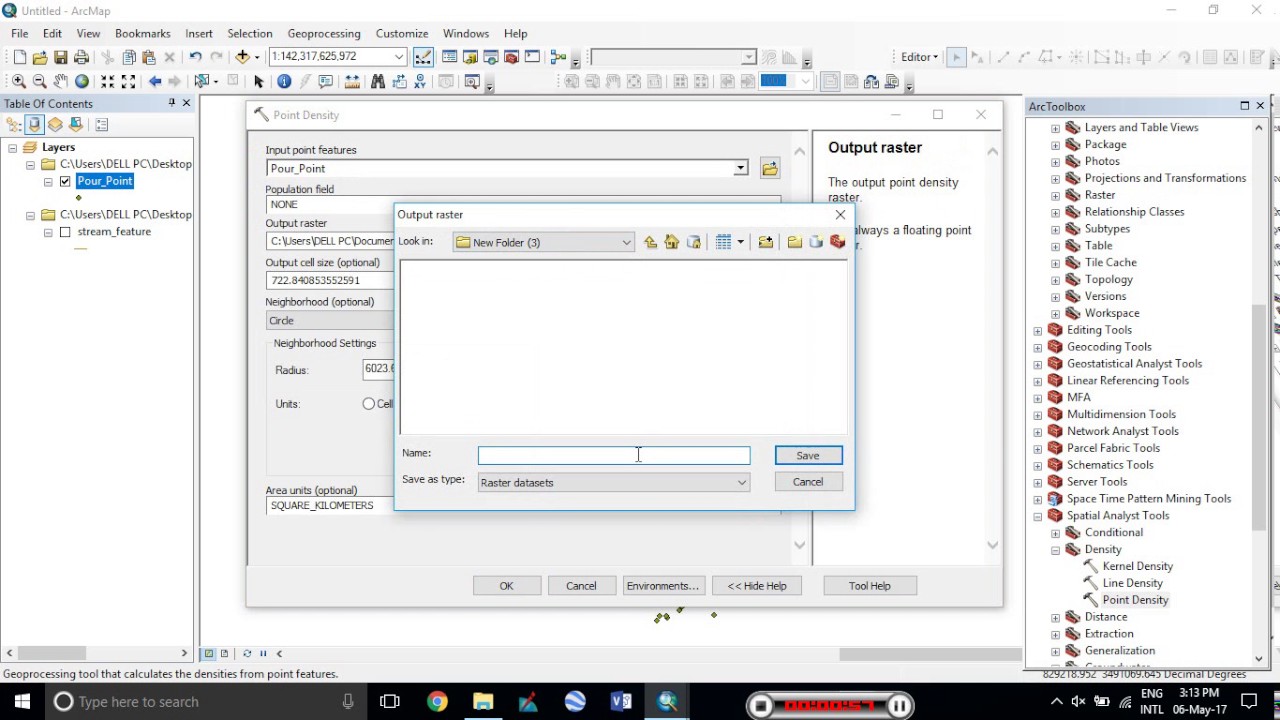Select the Find binoculars tool
Viewport: 1280px width, 720px height.
pyautogui.click(x=378, y=82)
